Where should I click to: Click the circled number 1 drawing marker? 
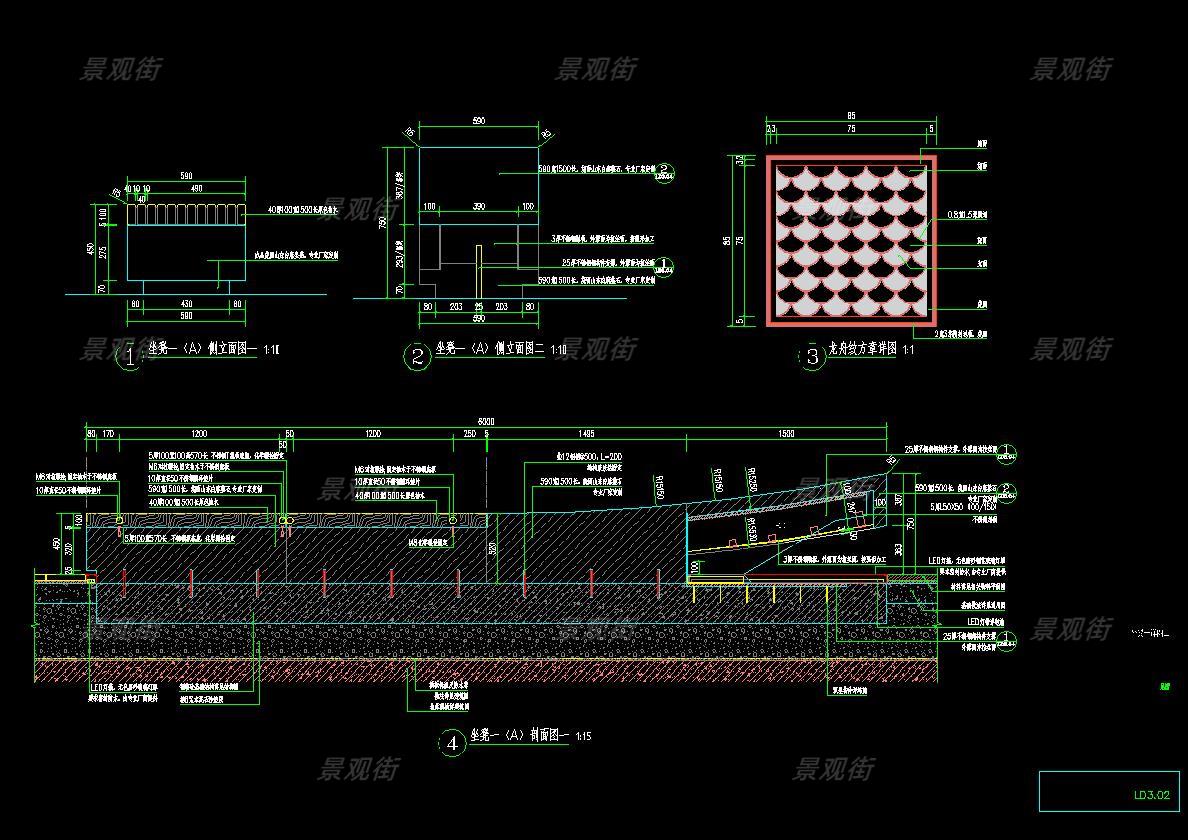tap(129, 357)
